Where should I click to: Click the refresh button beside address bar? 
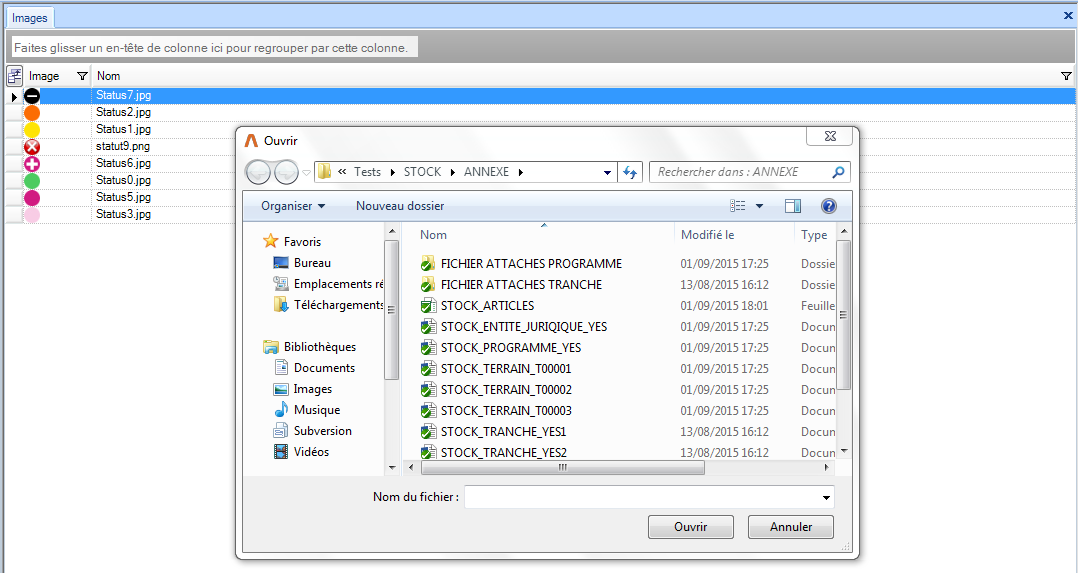[x=630, y=172]
